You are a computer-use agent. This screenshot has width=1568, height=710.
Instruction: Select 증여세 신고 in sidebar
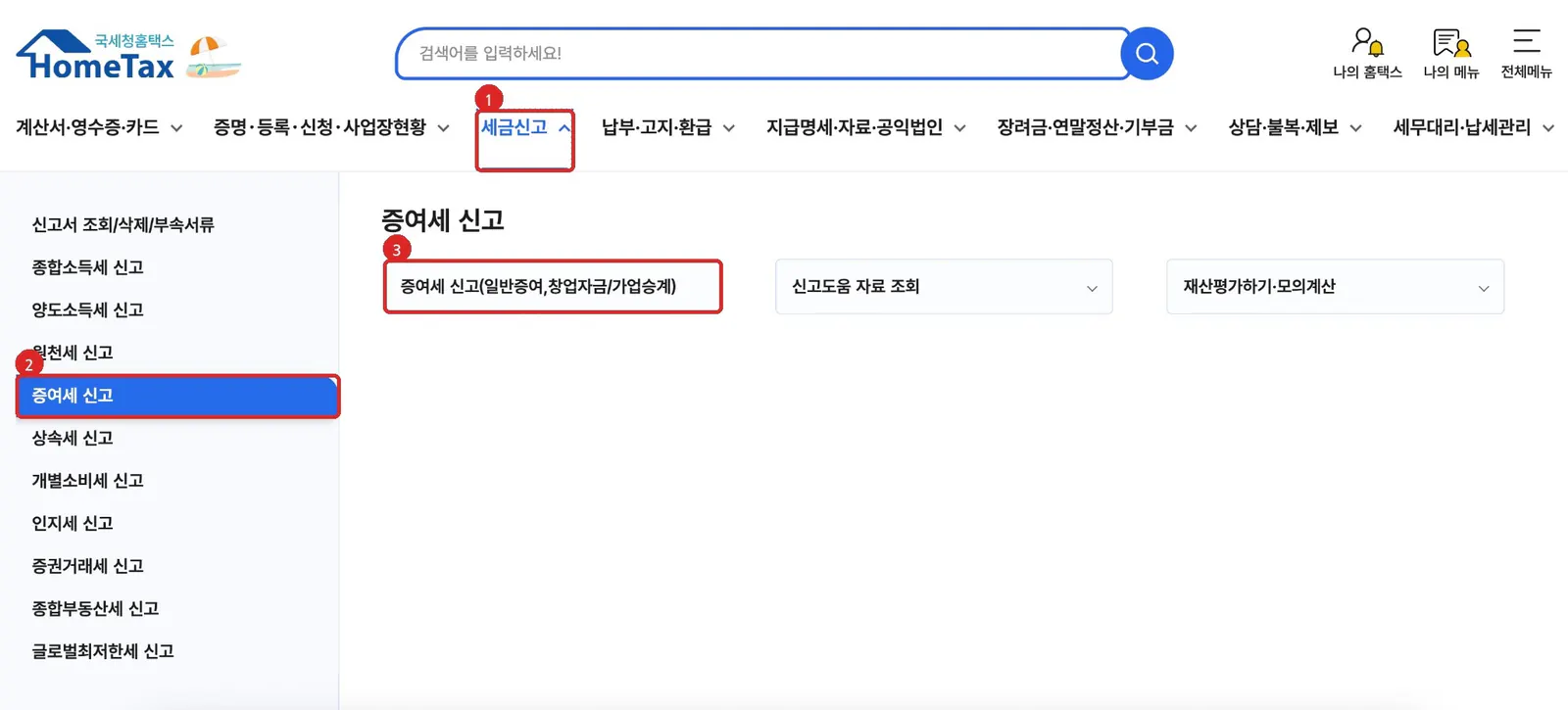point(177,396)
